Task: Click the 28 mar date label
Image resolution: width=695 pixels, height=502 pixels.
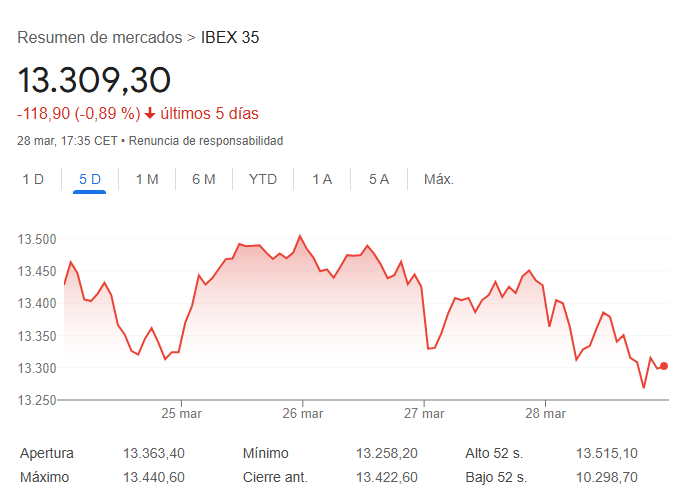Action: click(545, 412)
